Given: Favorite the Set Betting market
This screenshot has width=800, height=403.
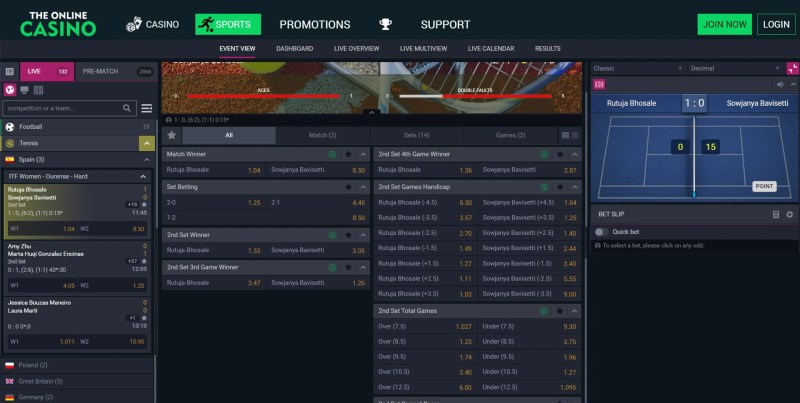Looking at the screenshot, I should point(348,187).
